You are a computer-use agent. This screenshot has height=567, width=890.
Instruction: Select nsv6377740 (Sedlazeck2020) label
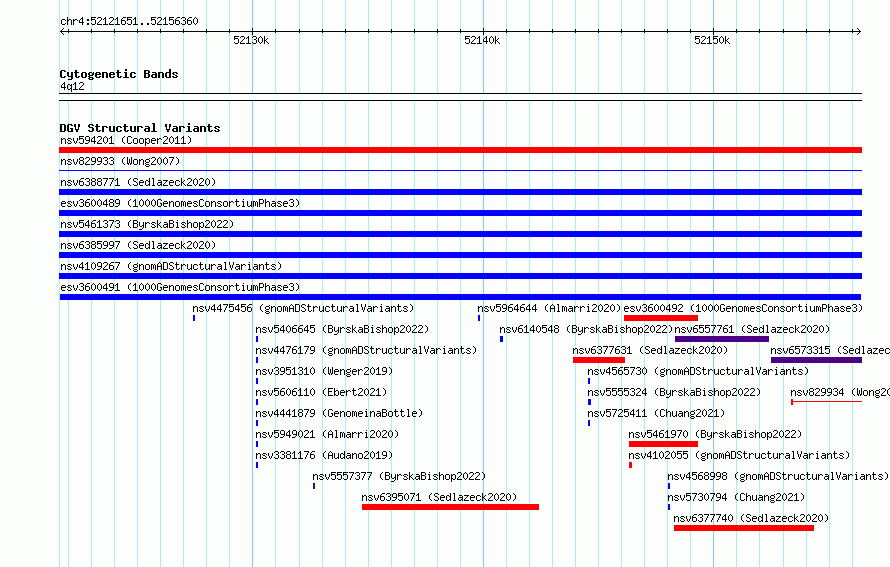(x=751, y=518)
